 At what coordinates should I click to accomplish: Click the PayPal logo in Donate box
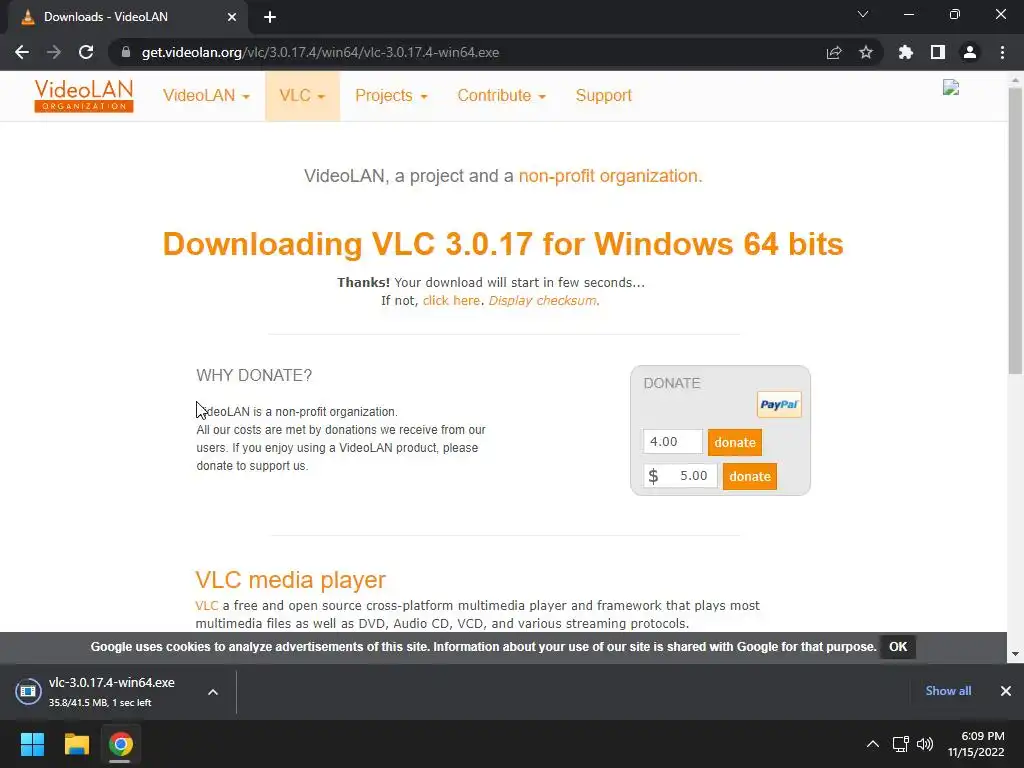click(x=779, y=404)
